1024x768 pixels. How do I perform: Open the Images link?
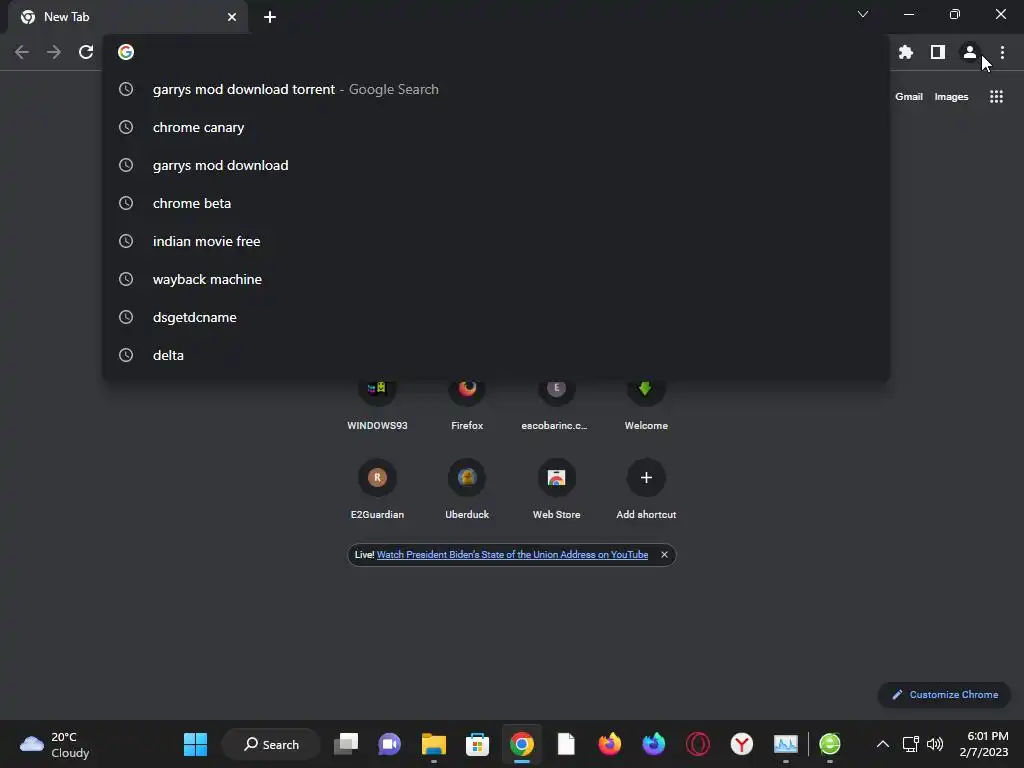coord(951,97)
